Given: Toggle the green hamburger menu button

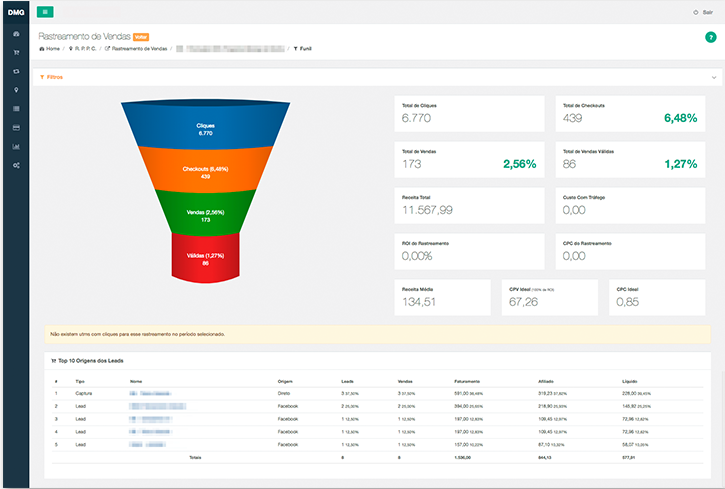Looking at the screenshot, I should (45, 12).
